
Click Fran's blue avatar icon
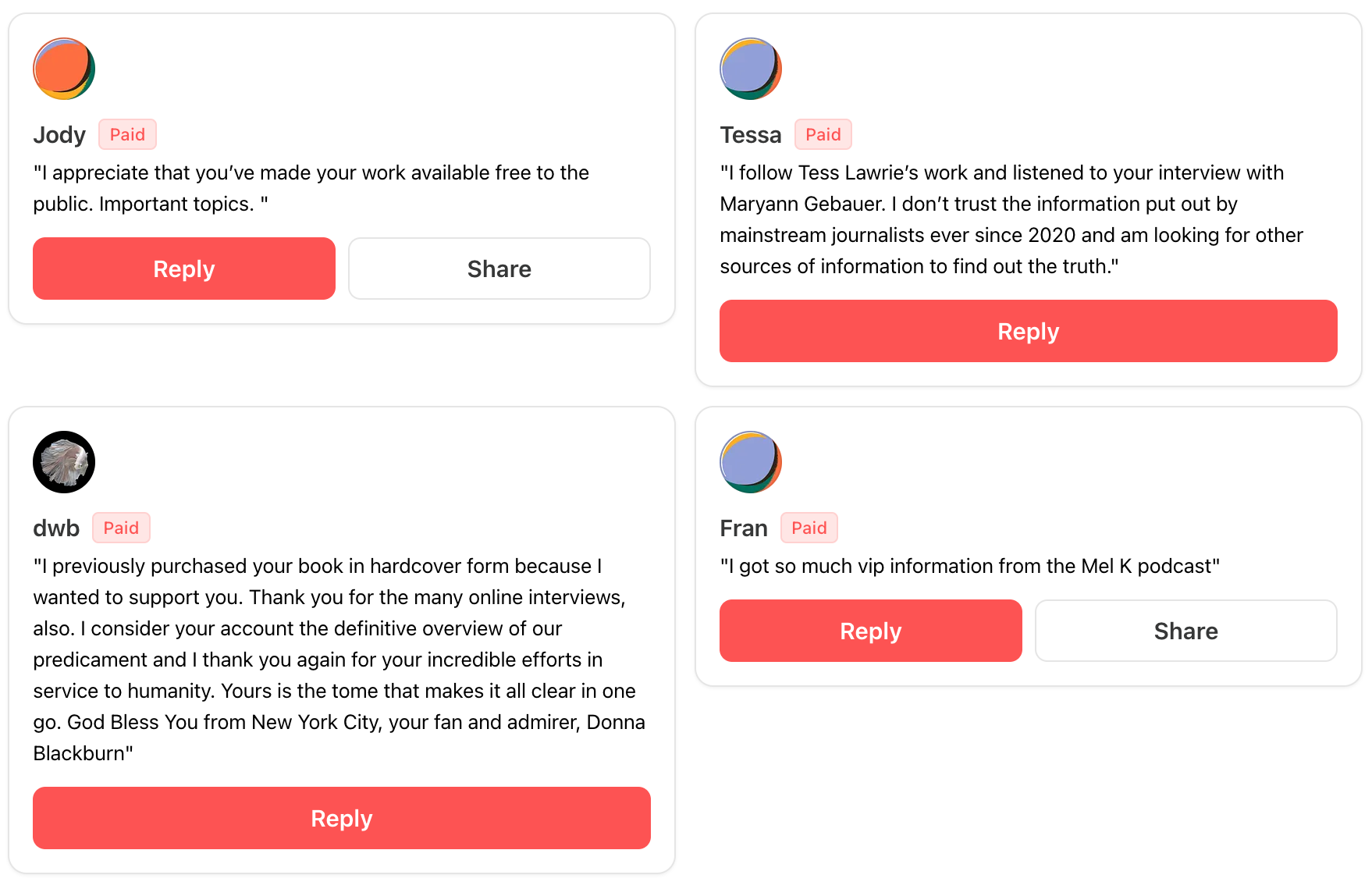751,462
